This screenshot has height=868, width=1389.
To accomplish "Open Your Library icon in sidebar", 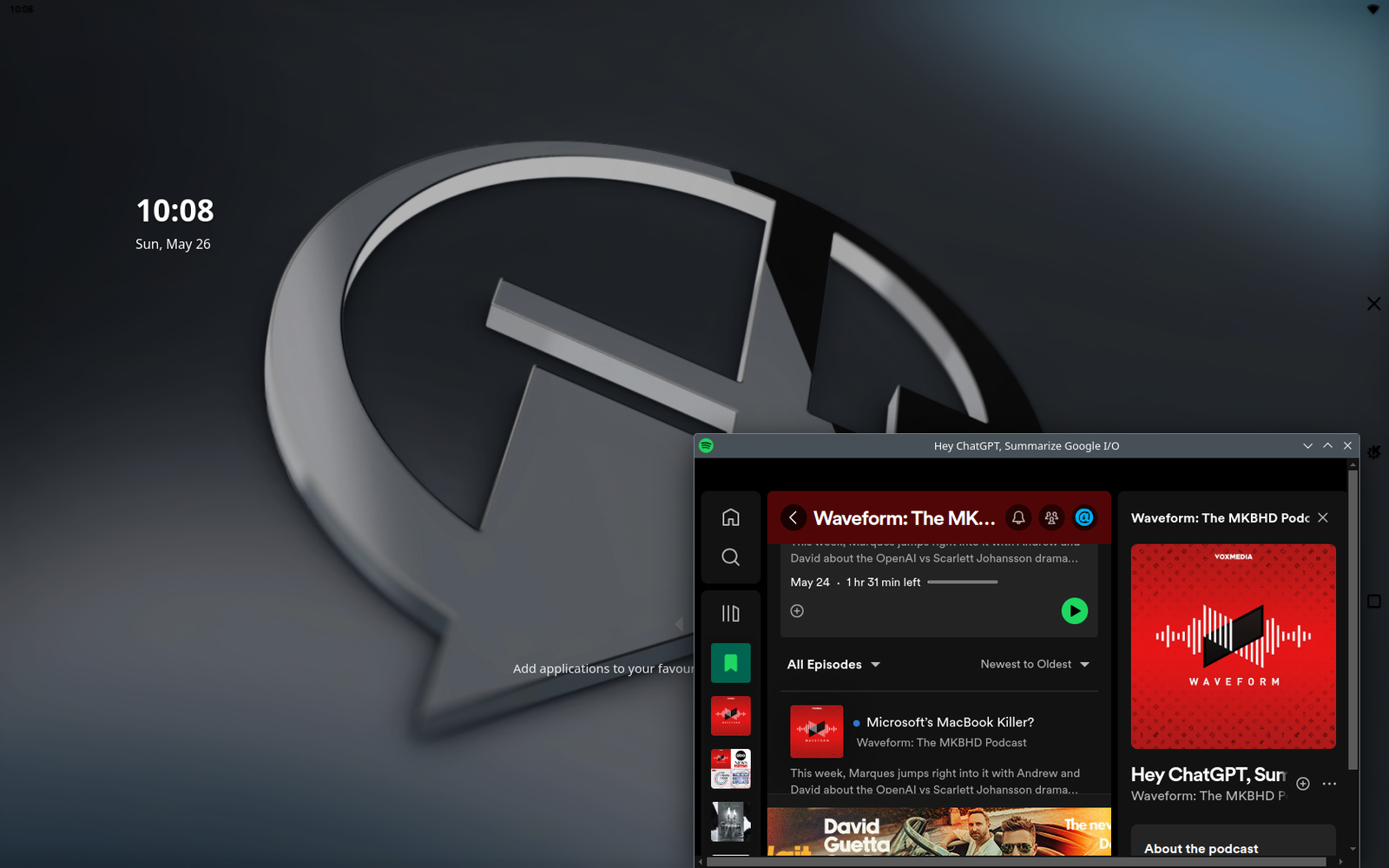I will [730, 614].
